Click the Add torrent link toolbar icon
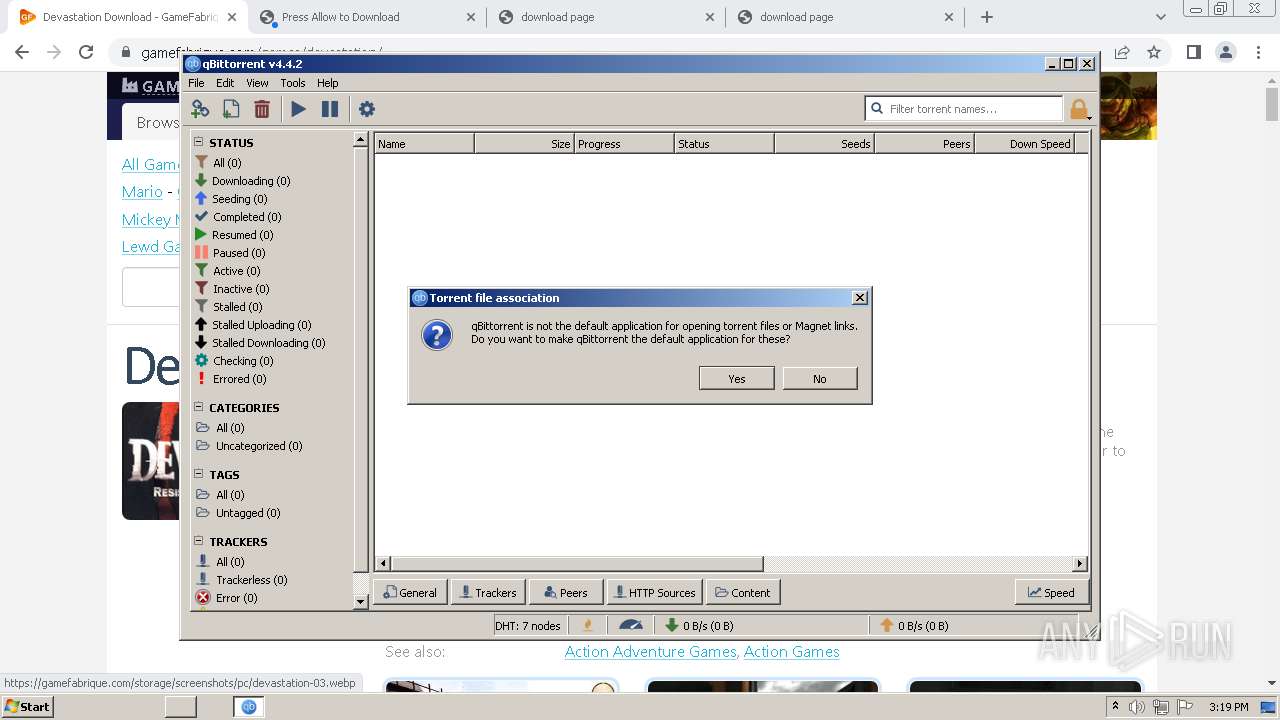The width and height of the screenshot is (1280, 720). pos(200,109)
